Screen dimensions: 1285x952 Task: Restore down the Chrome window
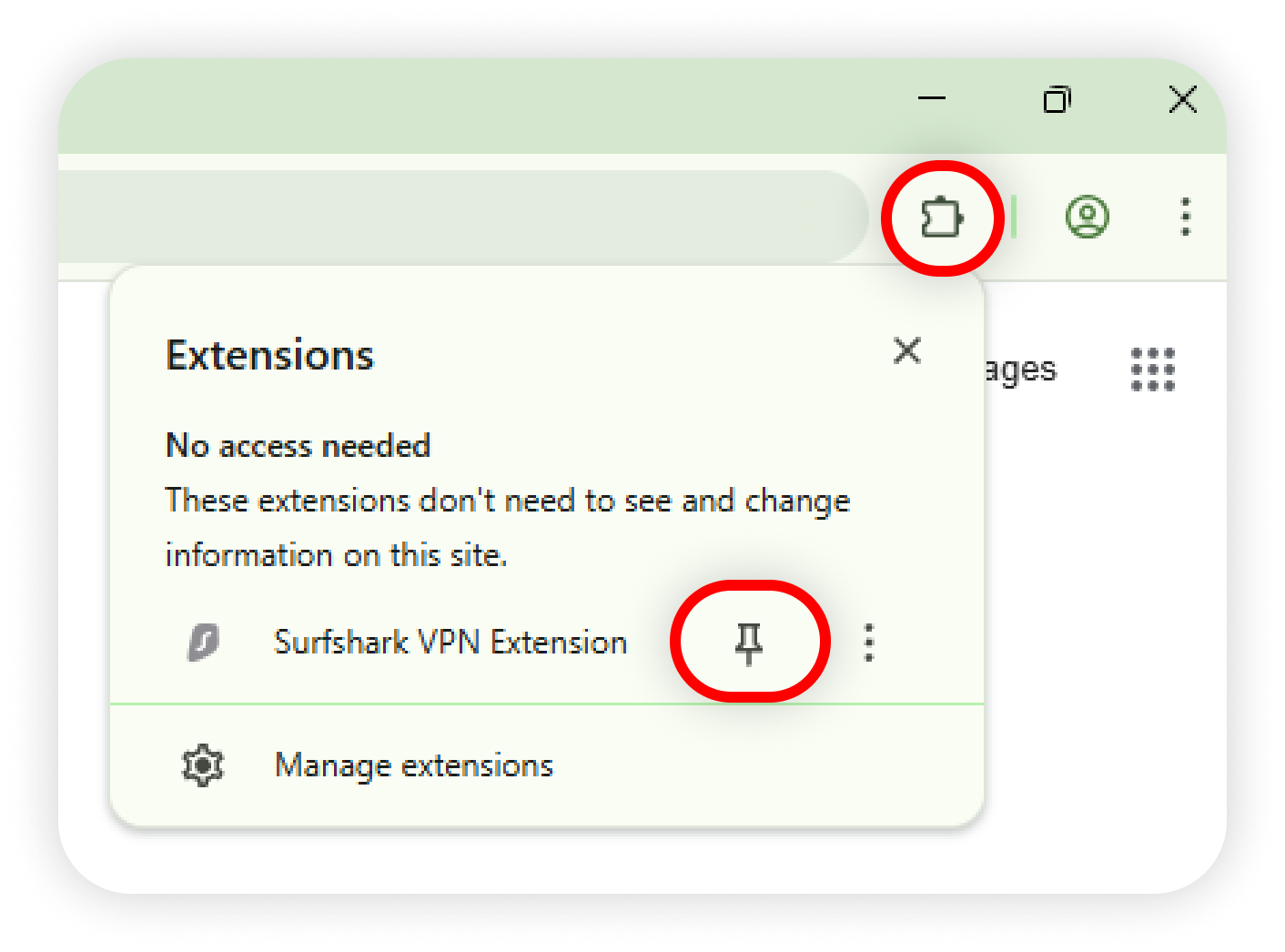pos(1057,98)
